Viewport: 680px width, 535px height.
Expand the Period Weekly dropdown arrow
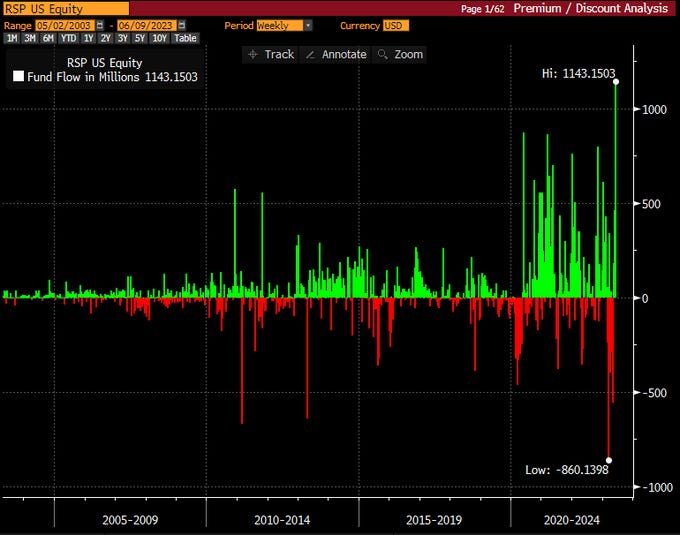point(307,26)
